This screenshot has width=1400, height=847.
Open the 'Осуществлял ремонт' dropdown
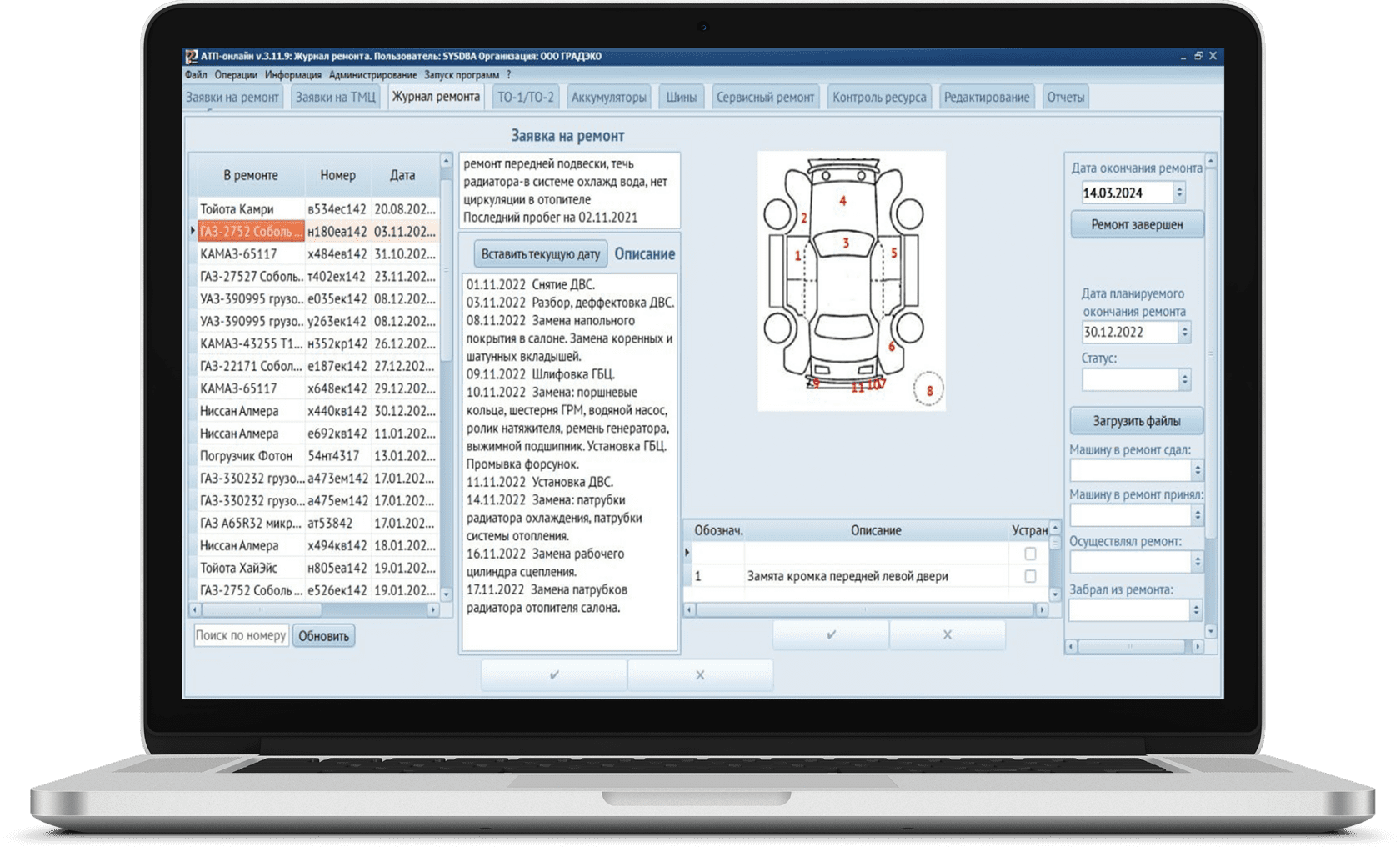[x=1197, y=562]
